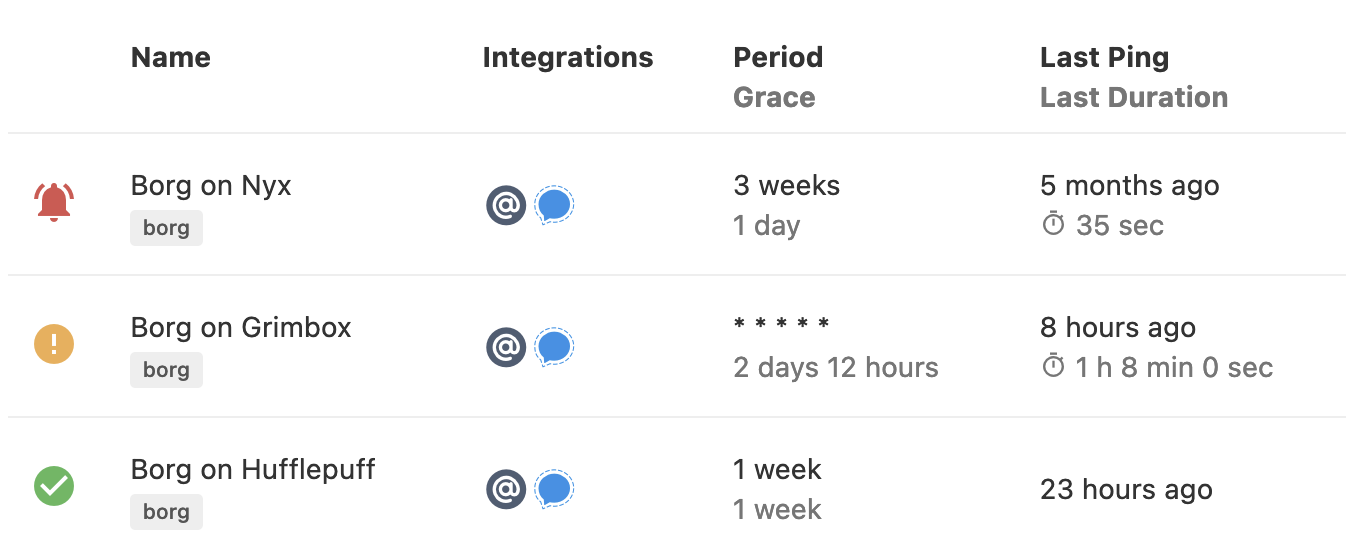This screenshot has width=1346, height=556.
Task: Open the Borg on Grimbox check
Action: pos(241,328)
